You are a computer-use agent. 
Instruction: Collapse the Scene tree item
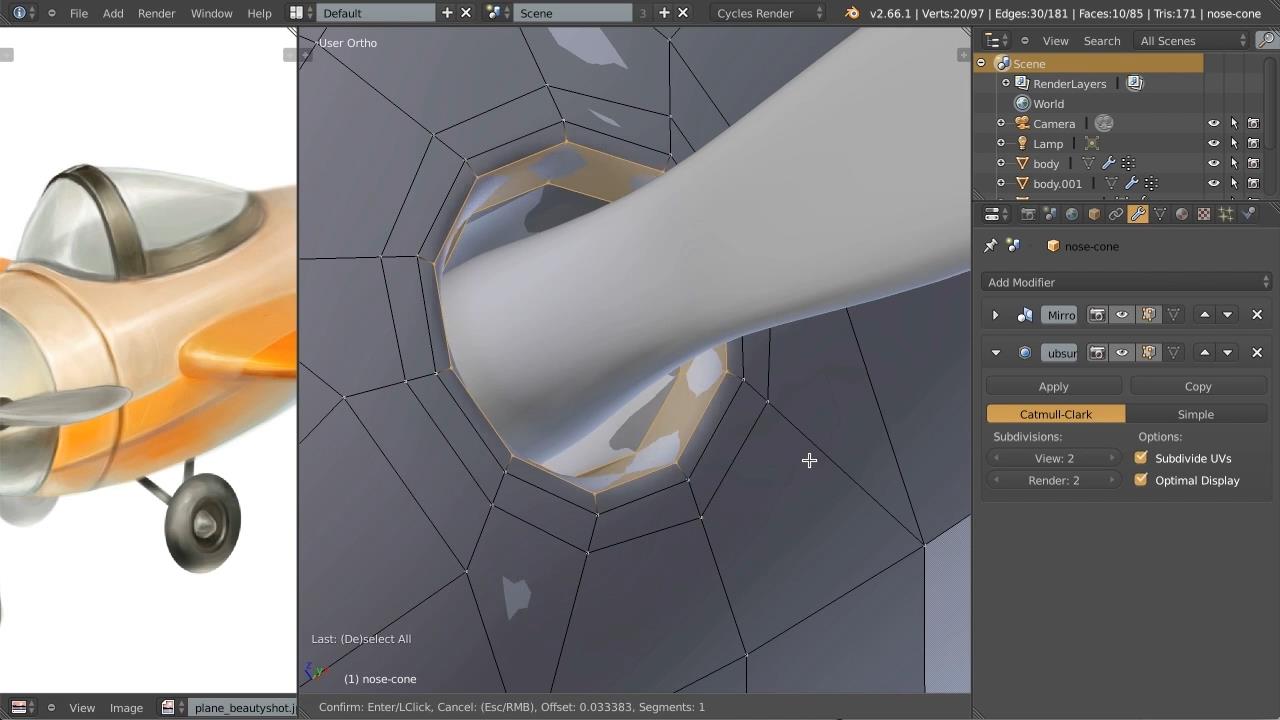coord(981,63)
